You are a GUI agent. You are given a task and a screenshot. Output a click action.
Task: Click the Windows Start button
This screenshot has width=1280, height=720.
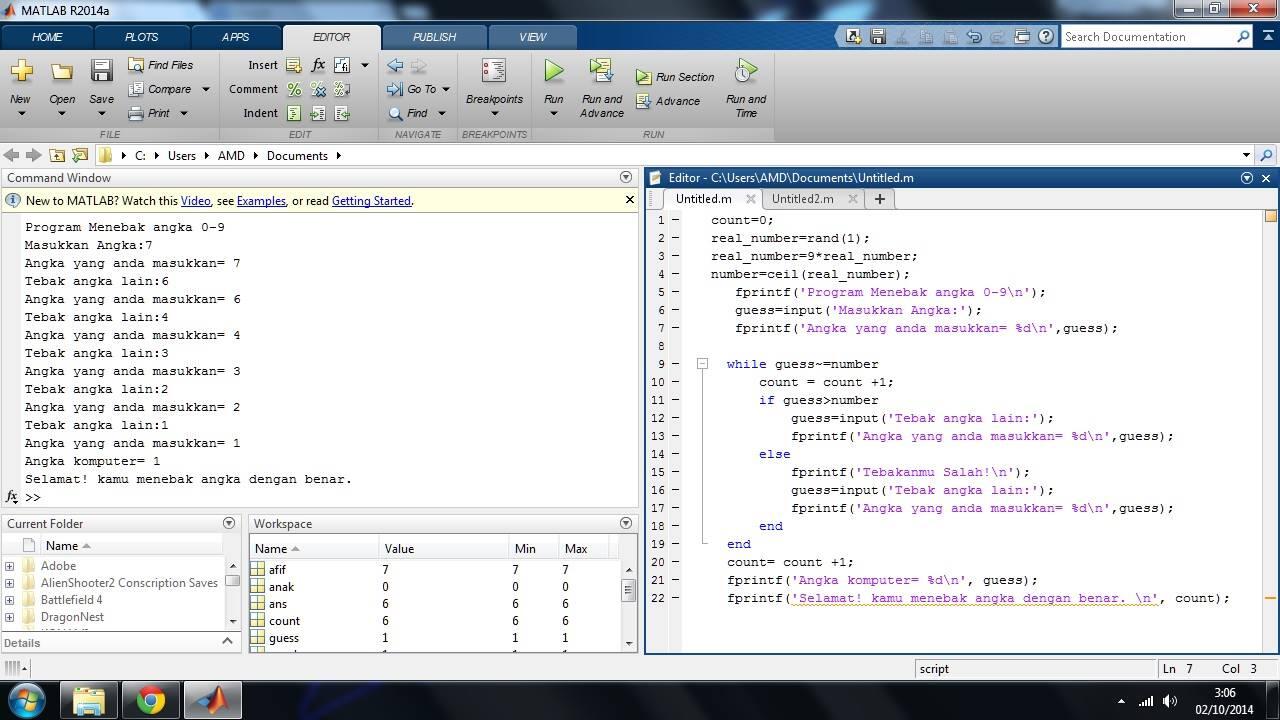click(27, 701)
